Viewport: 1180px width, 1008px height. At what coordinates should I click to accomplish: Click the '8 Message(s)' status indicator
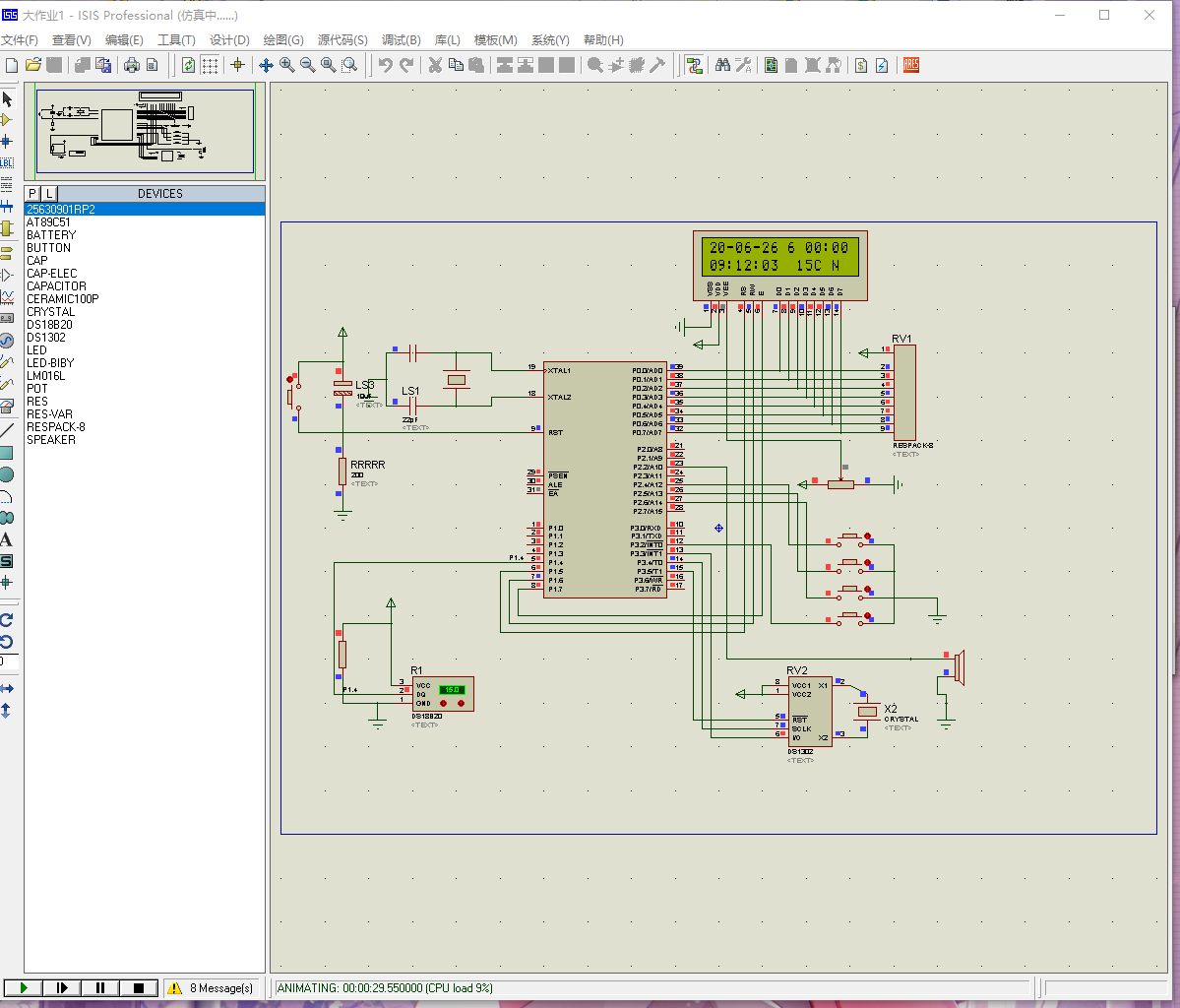[x=212, y=987]
